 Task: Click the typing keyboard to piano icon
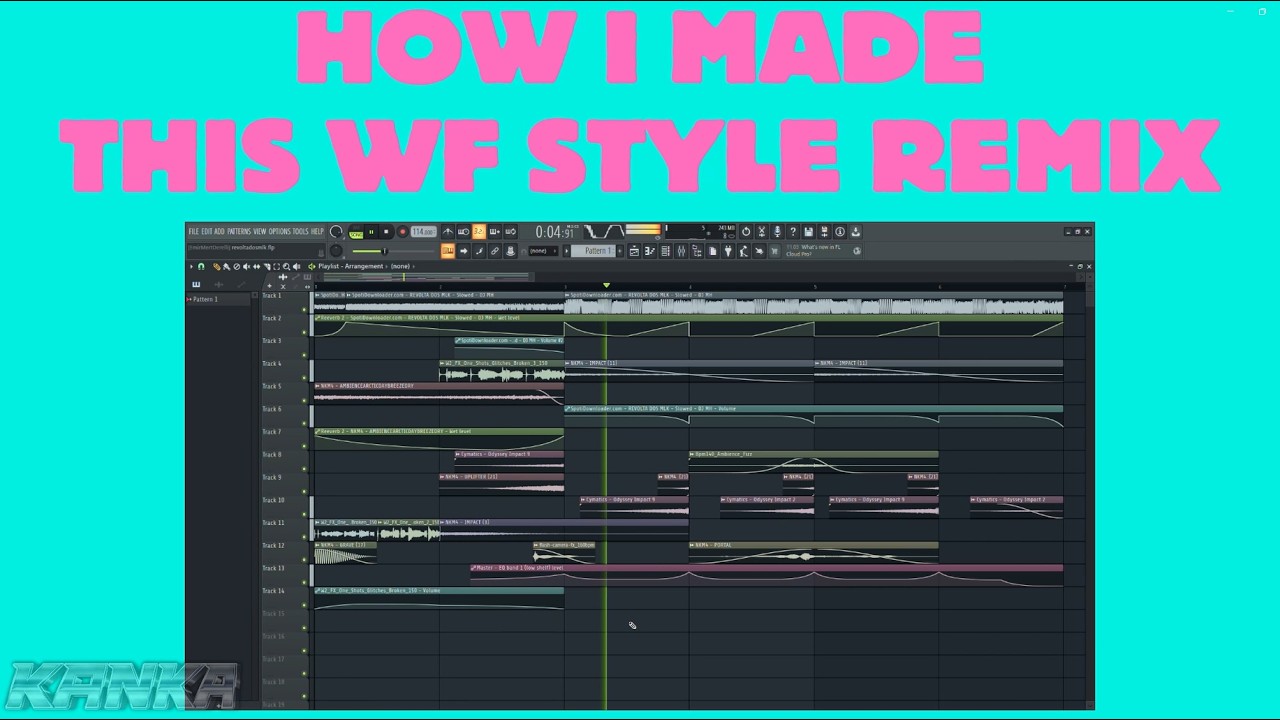(448, 251)
